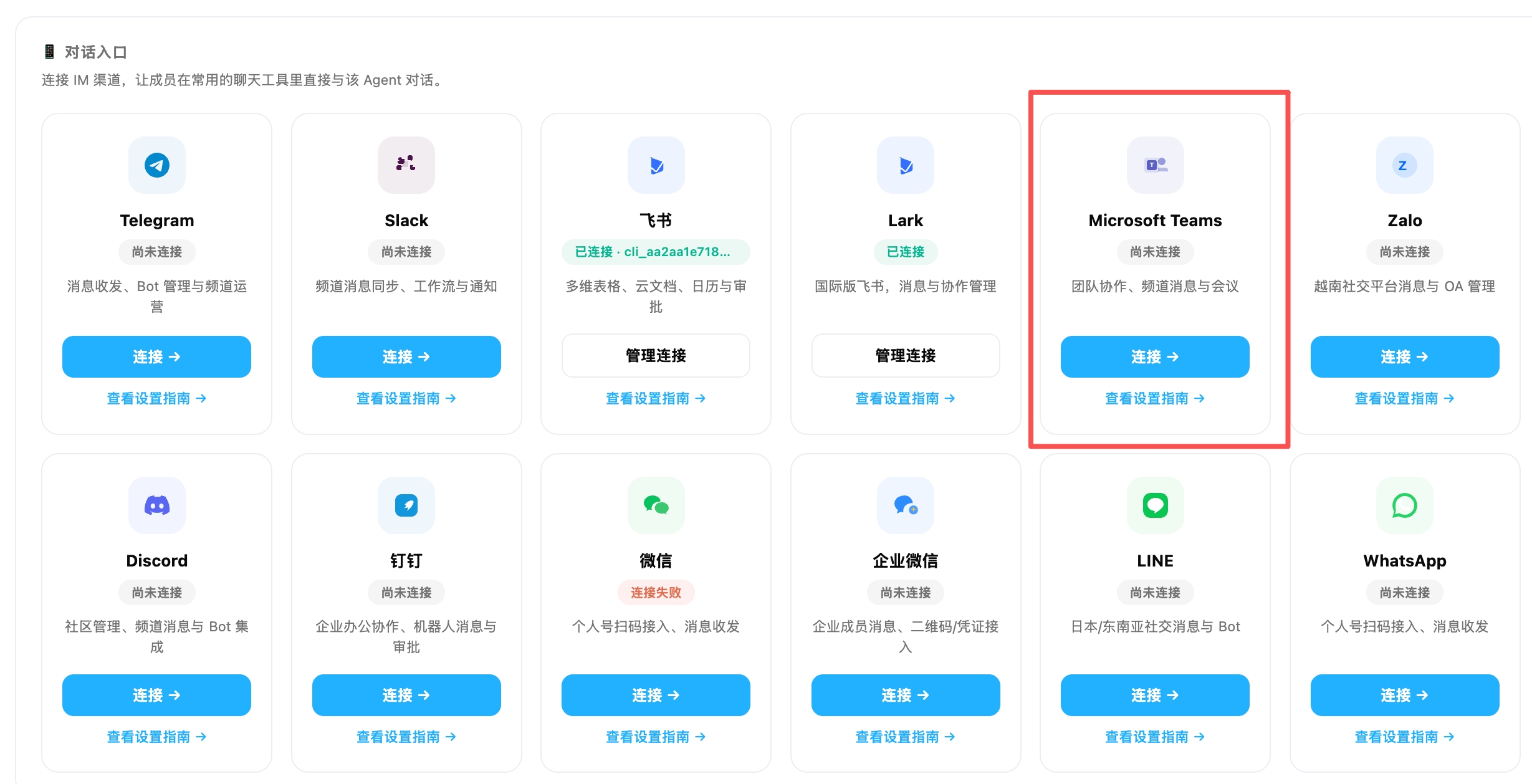Open 管理连接 for 飞书
The width and height of the screenshot is (1532, 784).
656,356
